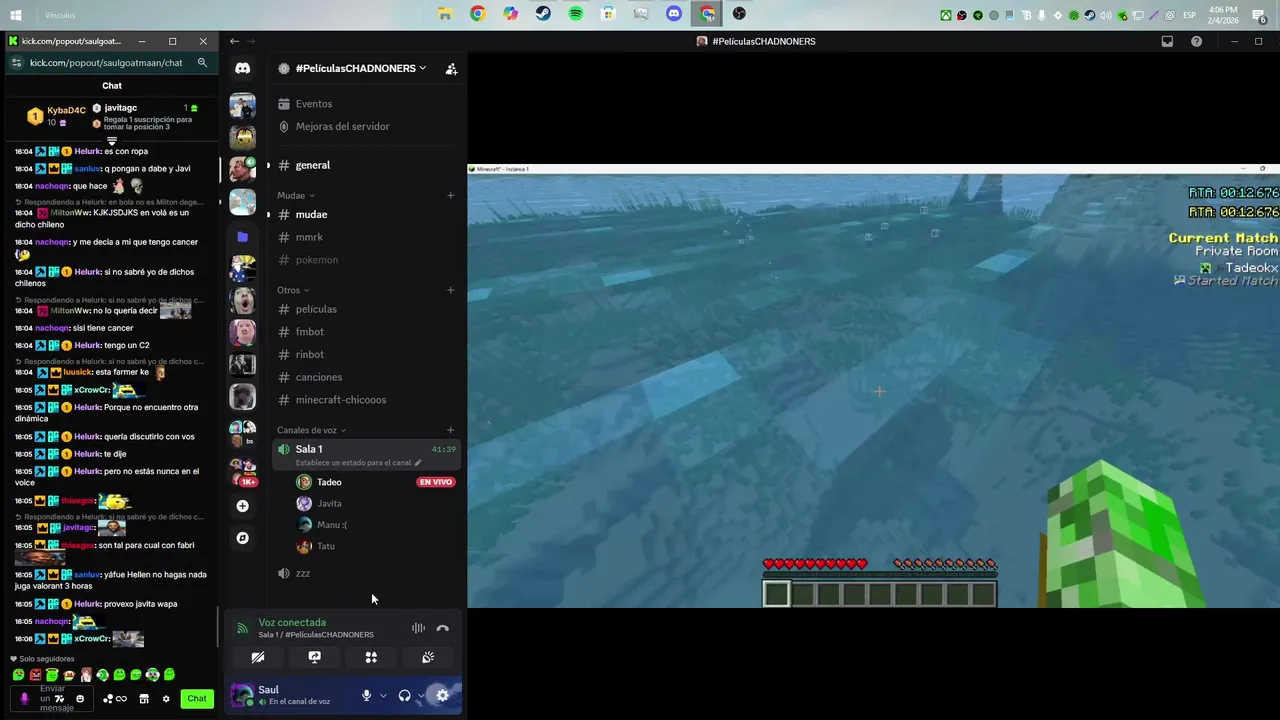Collapse the Otros channel category
Viewport: 1280px width, 720px height.
click(293, 290)
